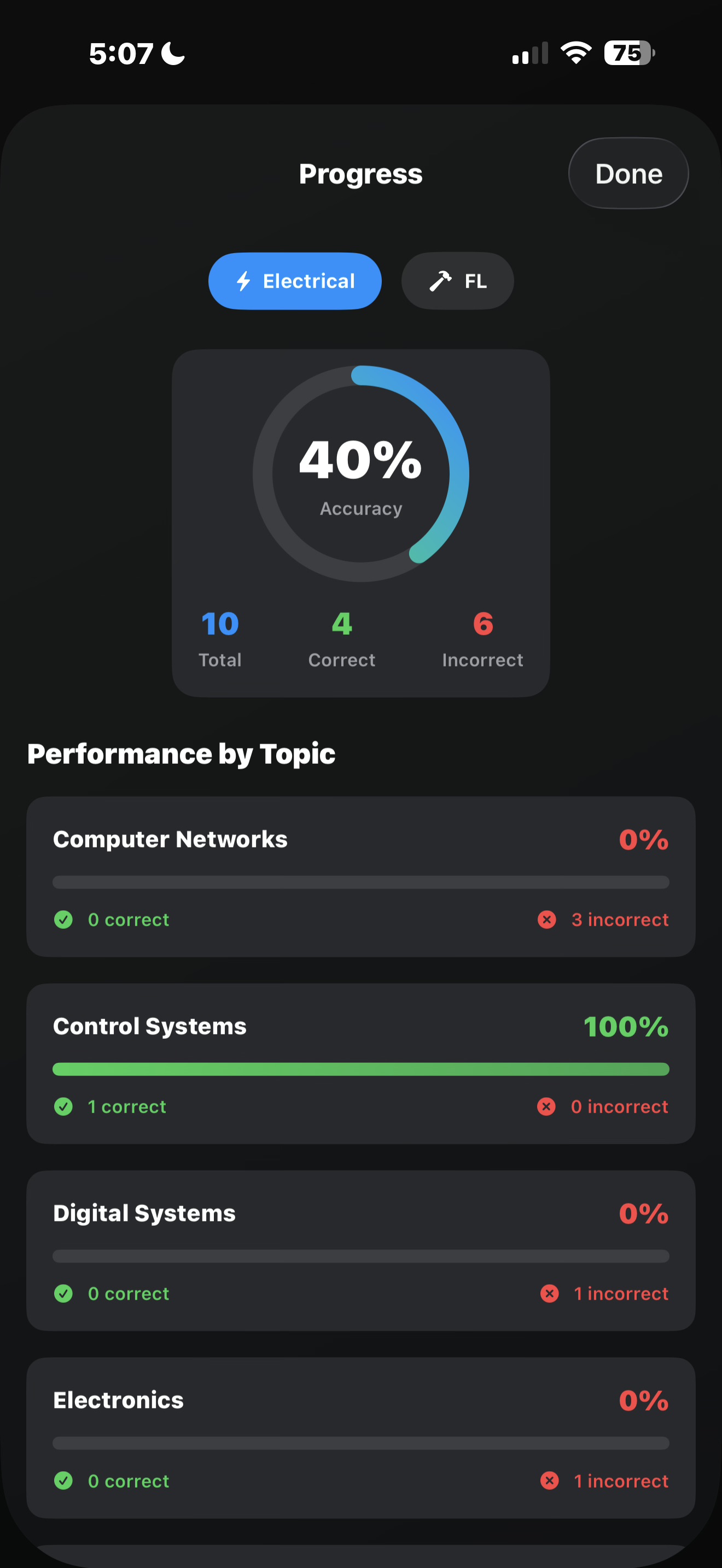Tap the 3 incorrect link in Computer Networks
The height and width of the screenshot is (1568, 722).
[619, 920]
